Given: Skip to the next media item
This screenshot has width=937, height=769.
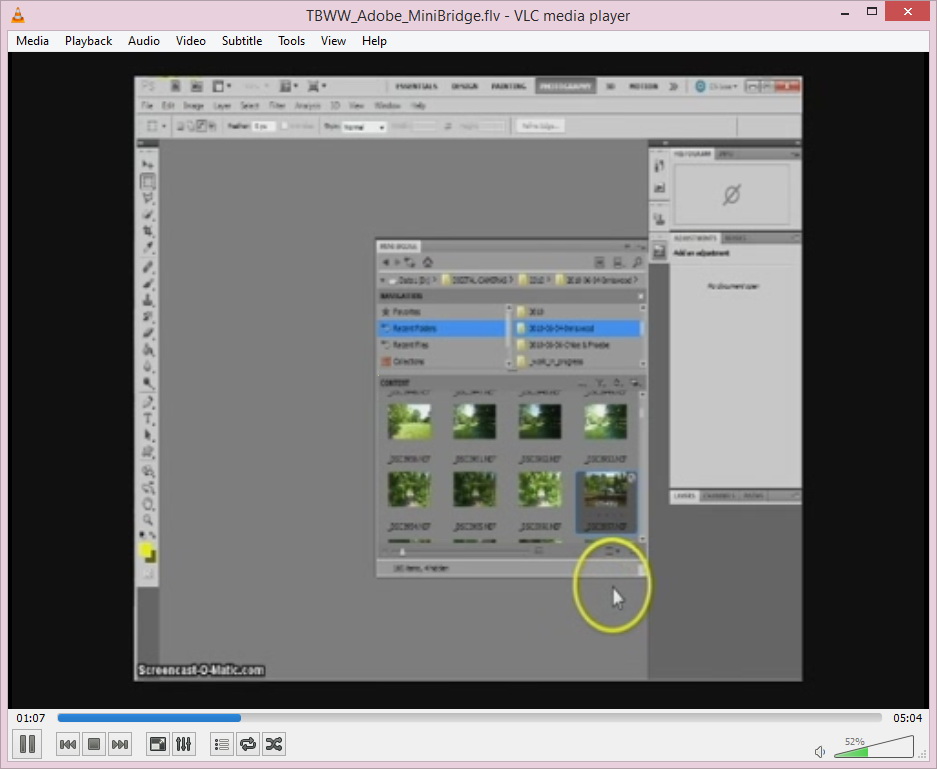Looking at the screenshot, I should pos(120,744).
